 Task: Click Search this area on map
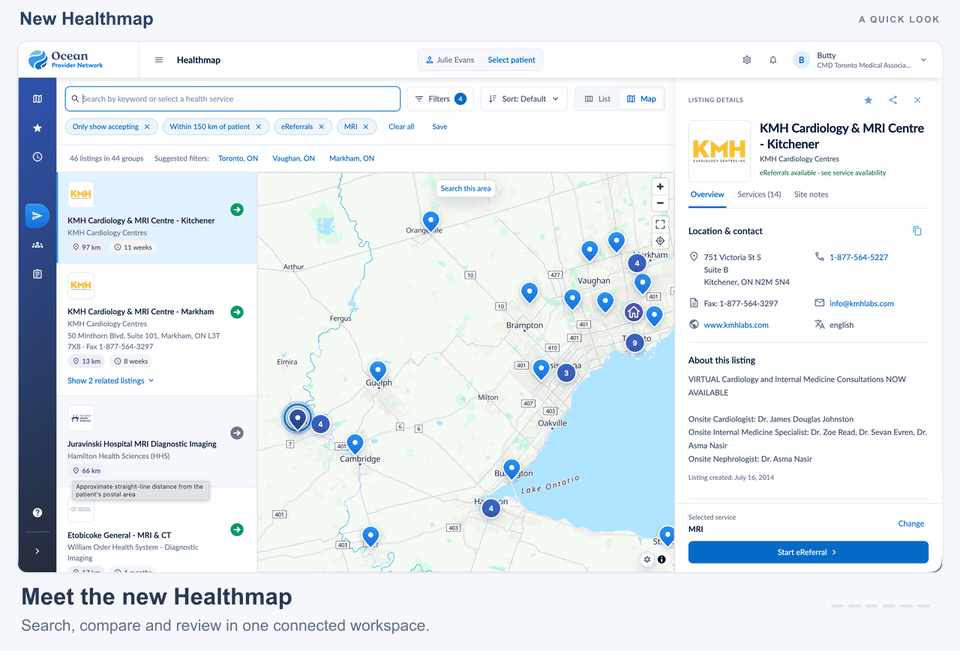(x=465, y=189)
